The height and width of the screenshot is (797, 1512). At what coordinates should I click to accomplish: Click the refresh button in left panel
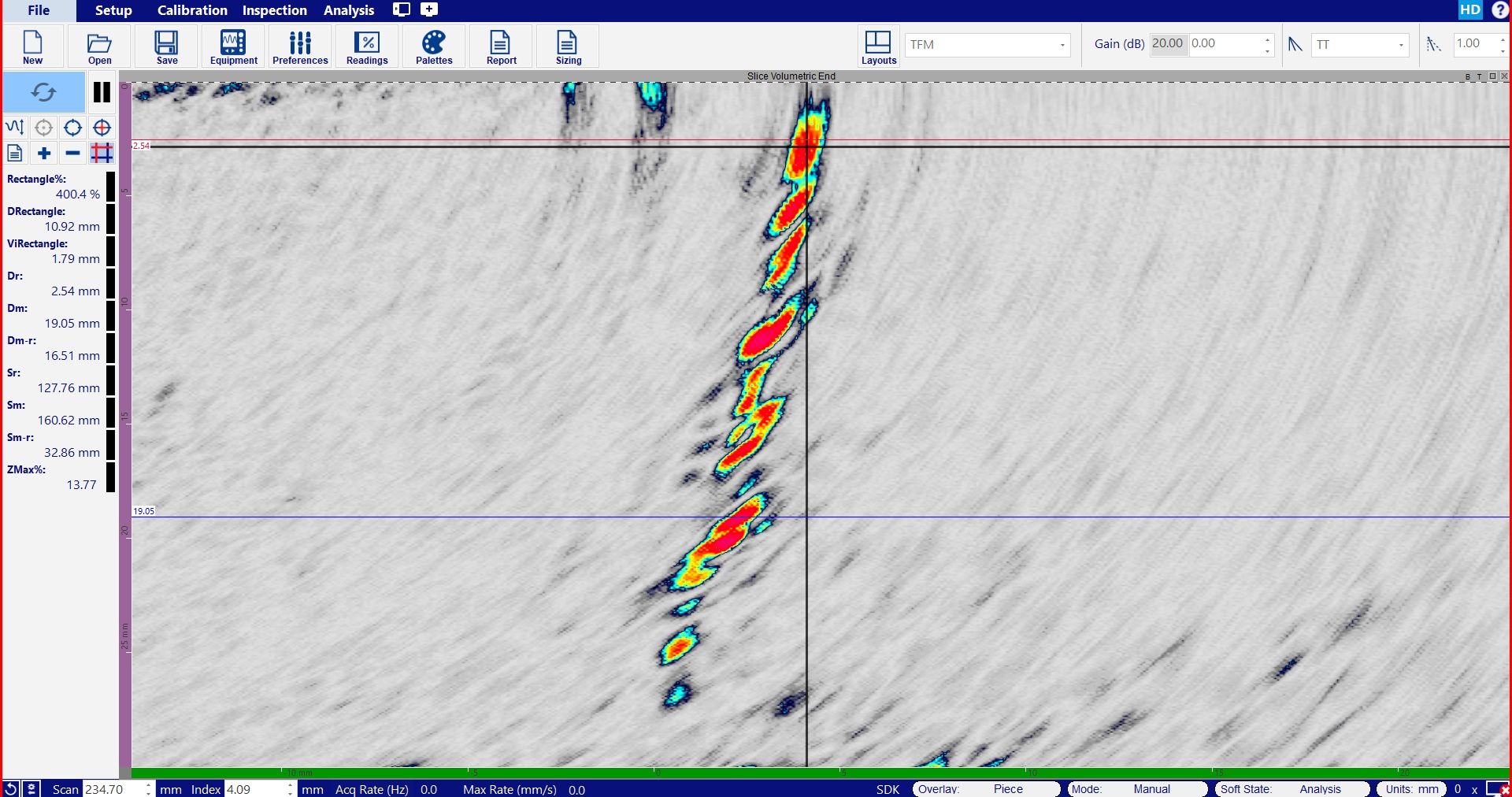(x=44, y=92)
